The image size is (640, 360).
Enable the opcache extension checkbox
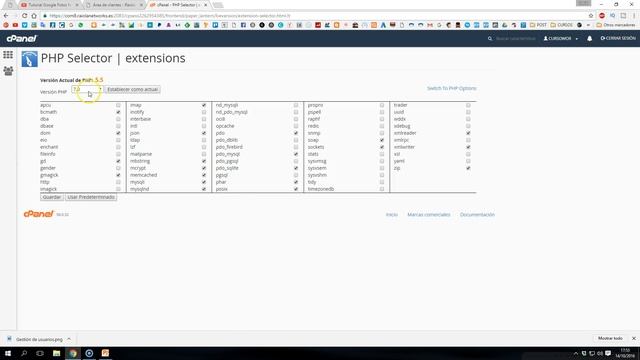(296, 126)
